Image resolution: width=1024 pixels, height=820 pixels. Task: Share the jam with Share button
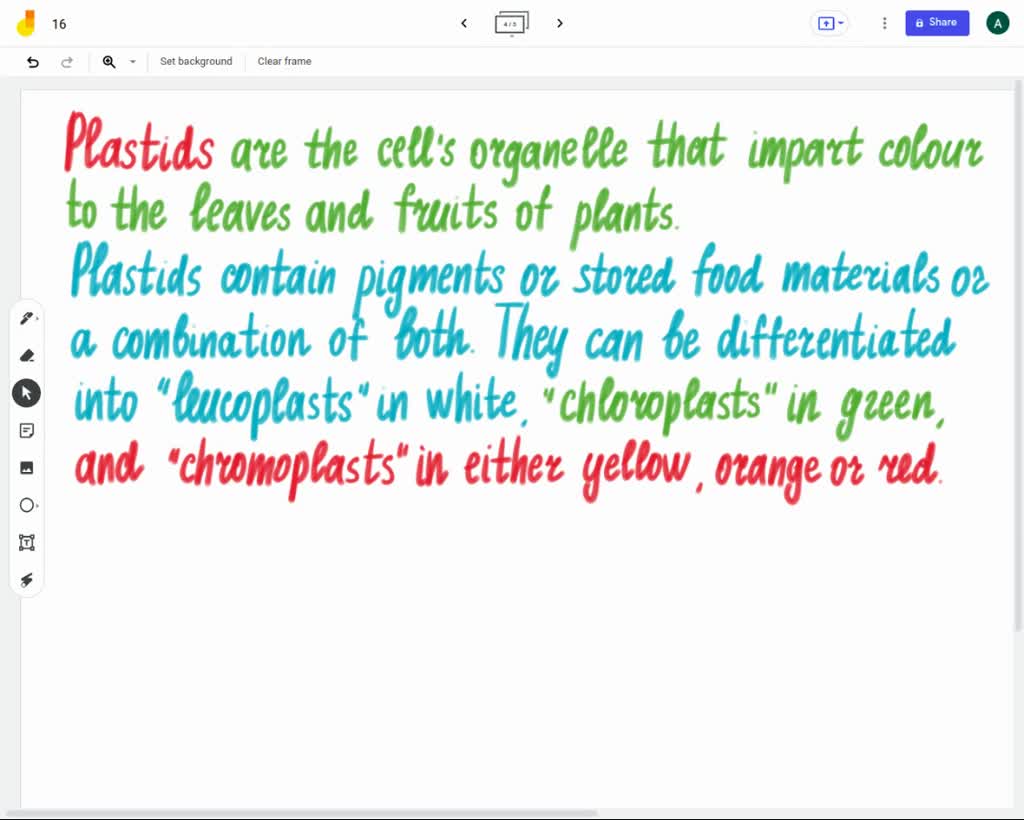[937, 22]
